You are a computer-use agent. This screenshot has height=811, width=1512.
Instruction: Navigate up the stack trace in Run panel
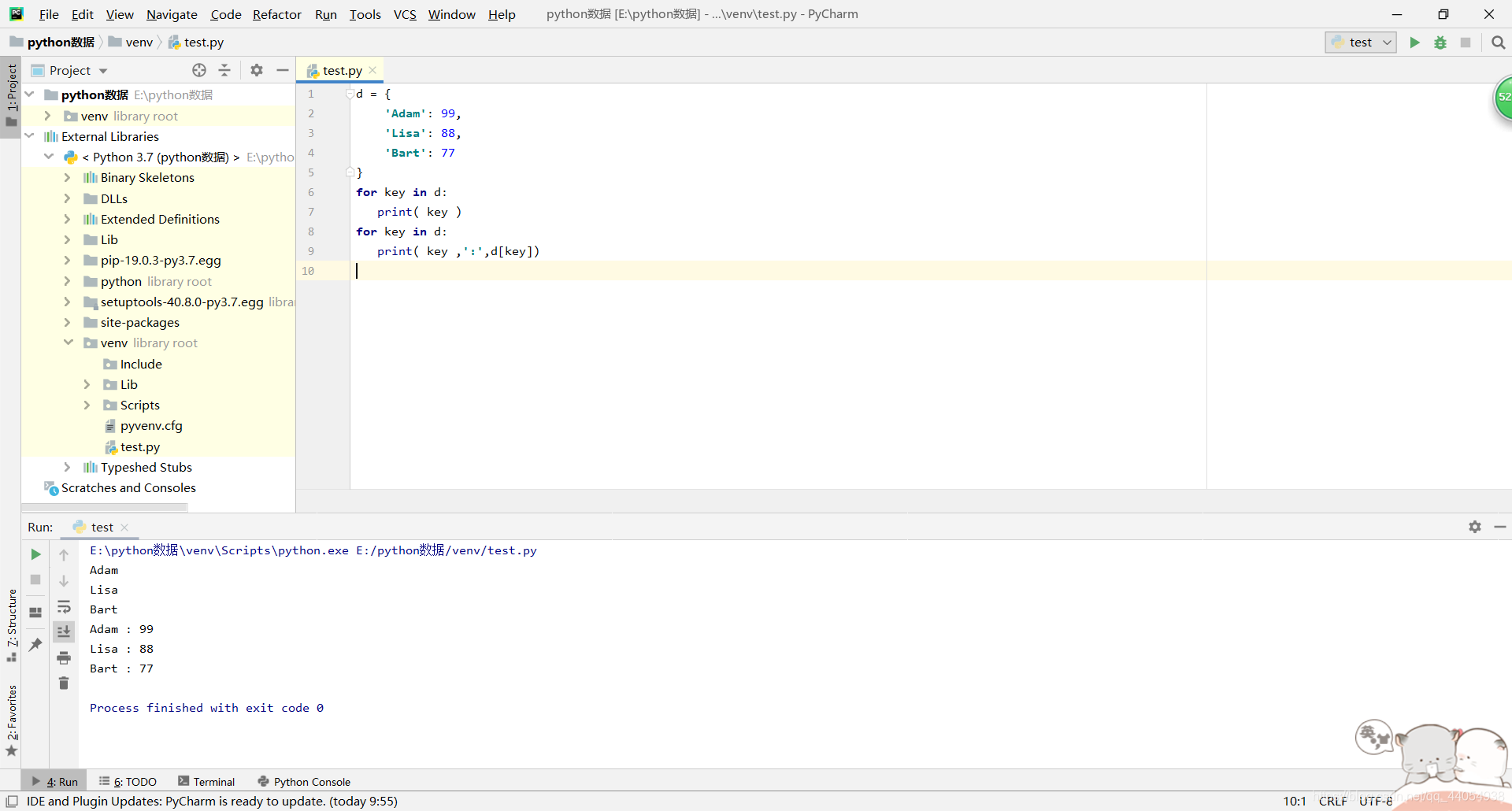[64, 554]
